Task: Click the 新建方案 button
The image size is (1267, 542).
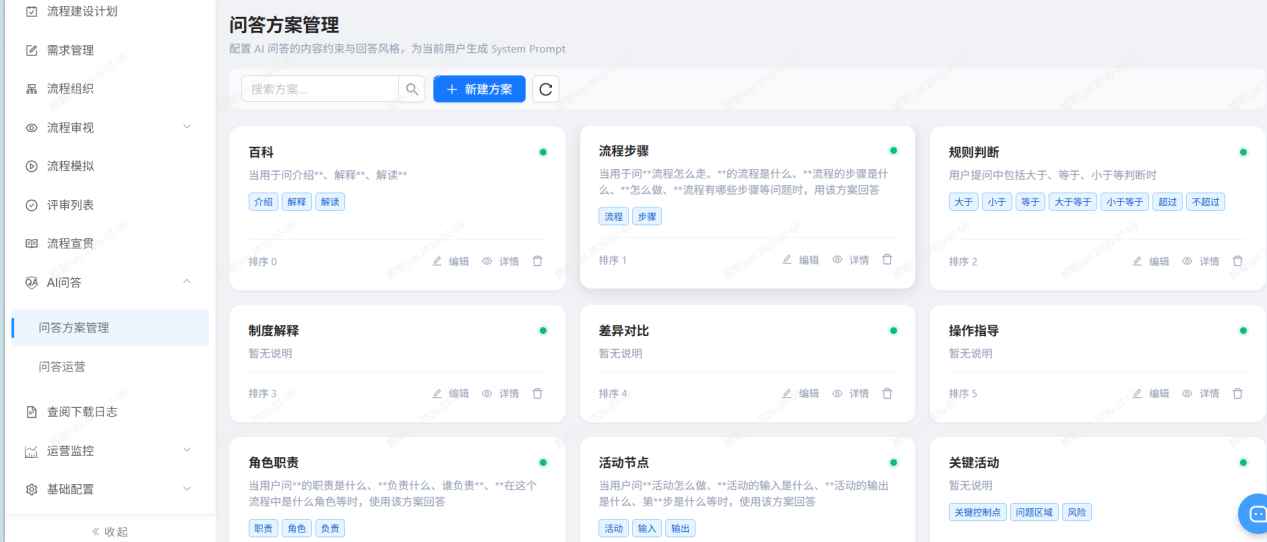Action: tap(479, 89)
